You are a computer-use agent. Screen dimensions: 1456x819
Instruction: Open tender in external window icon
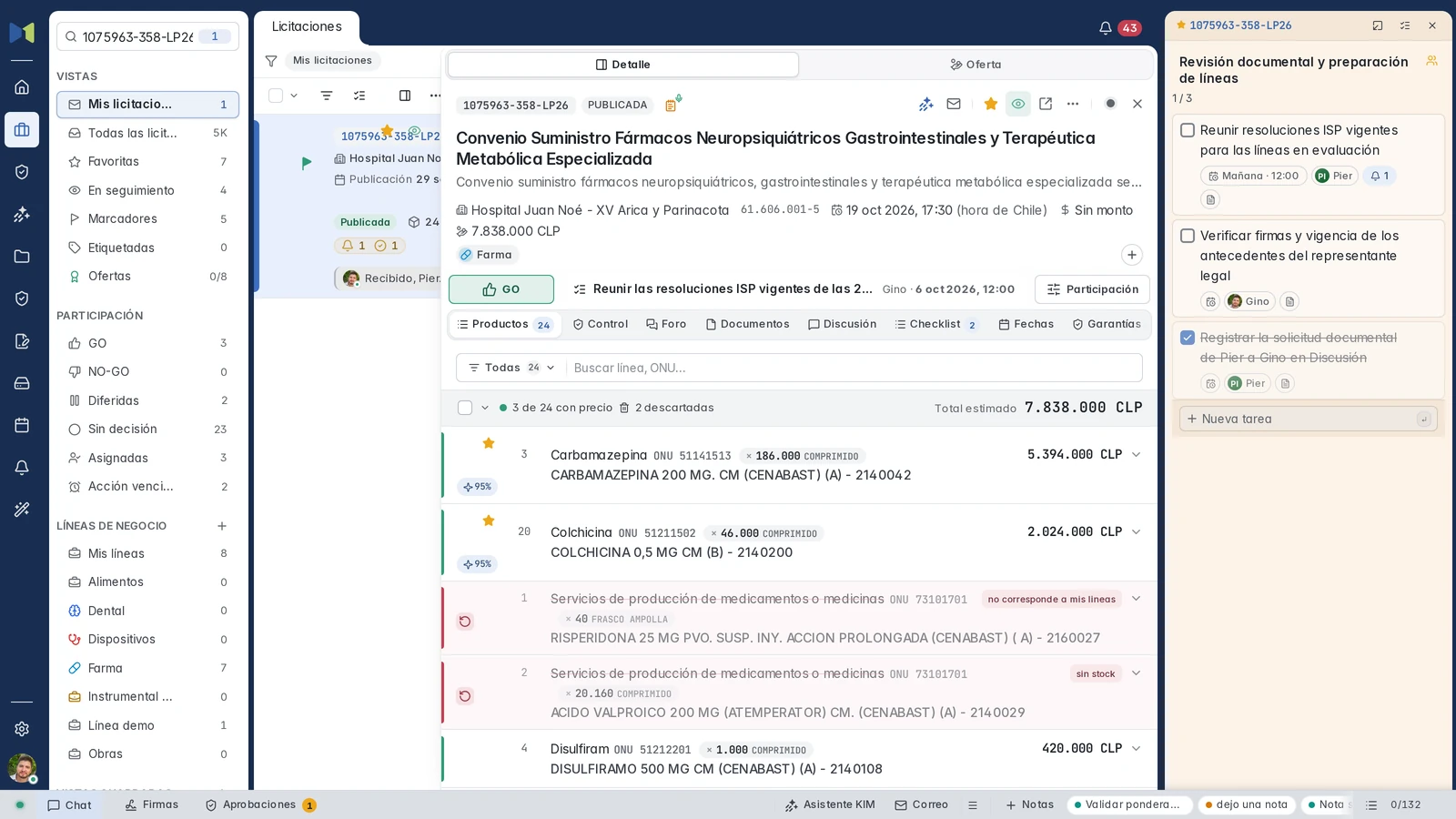pyautogui.click(x=1046, y=104)
